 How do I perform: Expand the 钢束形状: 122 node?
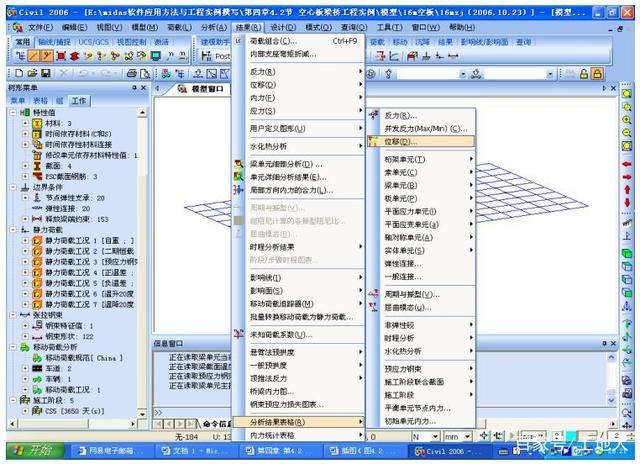pos(25,337)
